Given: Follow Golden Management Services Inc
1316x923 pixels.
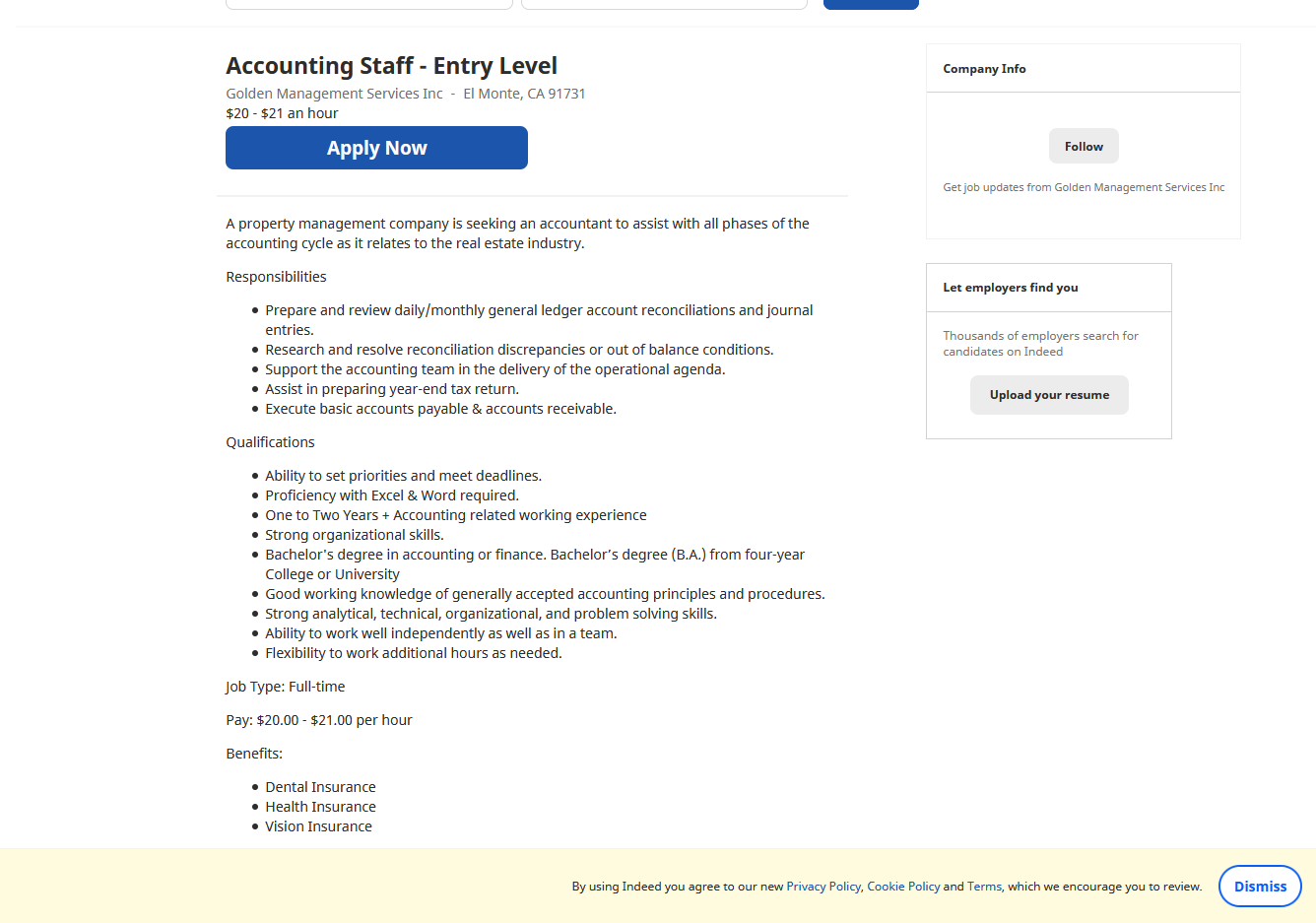Looking at the screenshot, I should 1084,146.
